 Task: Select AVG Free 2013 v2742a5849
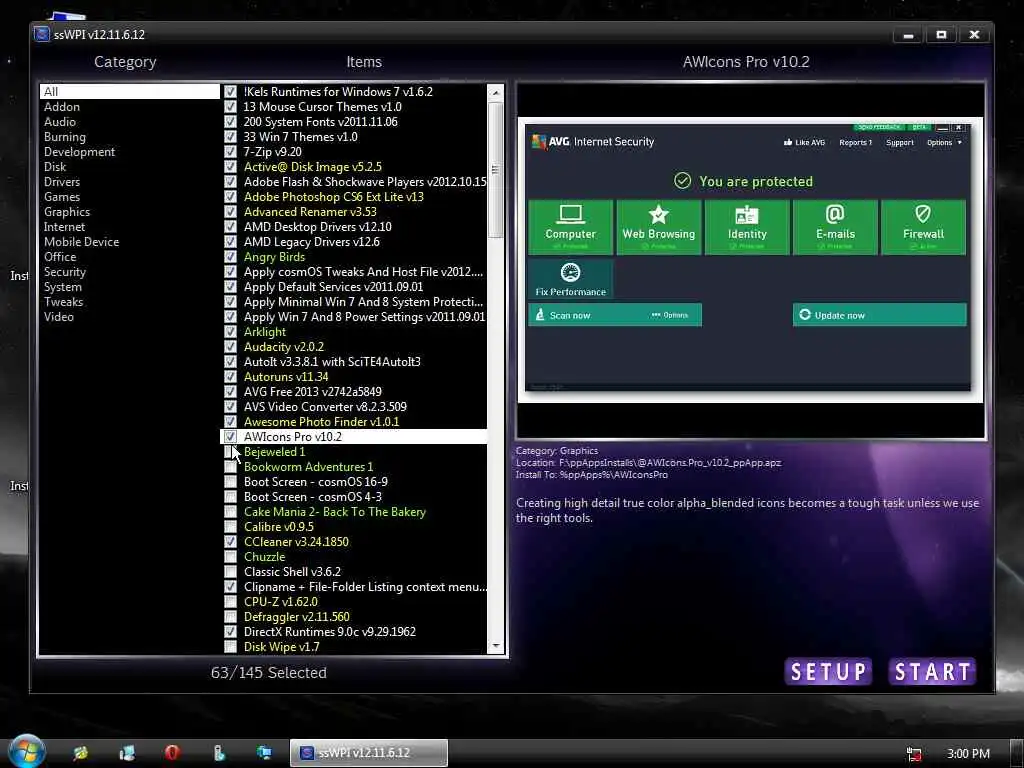point(312,392)
